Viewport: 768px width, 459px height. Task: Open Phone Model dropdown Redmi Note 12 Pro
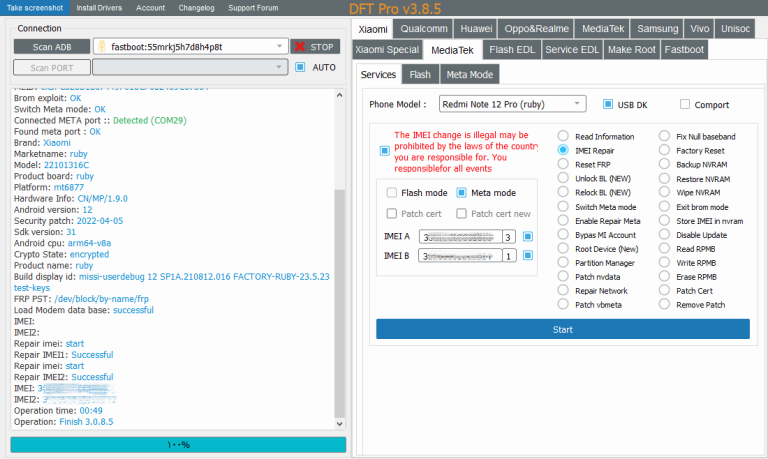coord(513,104)
